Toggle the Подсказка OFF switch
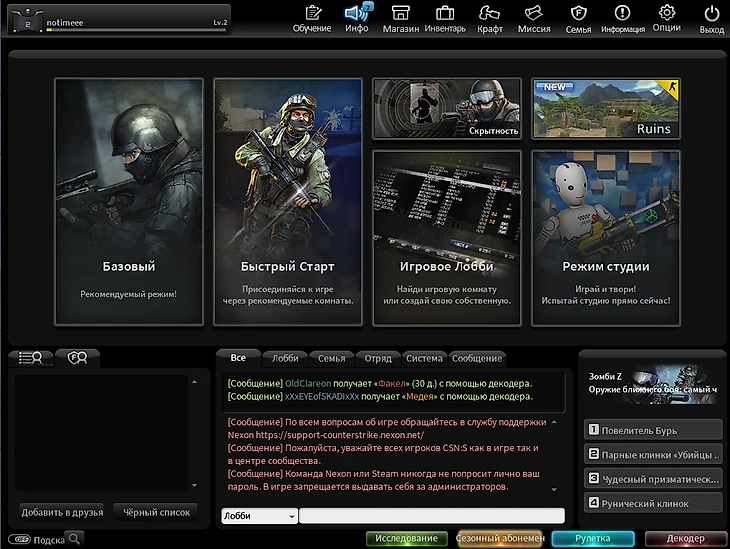Viewport: 730px width, 549px height. pyautogui.click(x=17, y=540)
